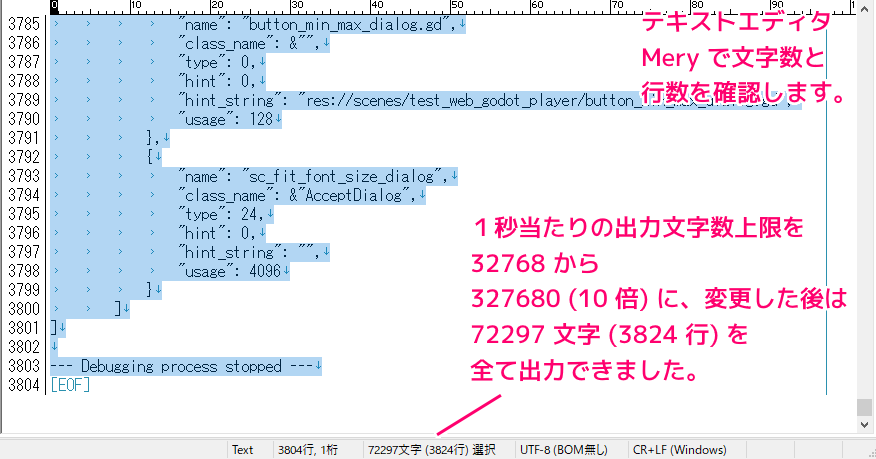Click the "72297文字 (3824行) 選択" status entry
The image size is (876, 459).
[431, 450]
